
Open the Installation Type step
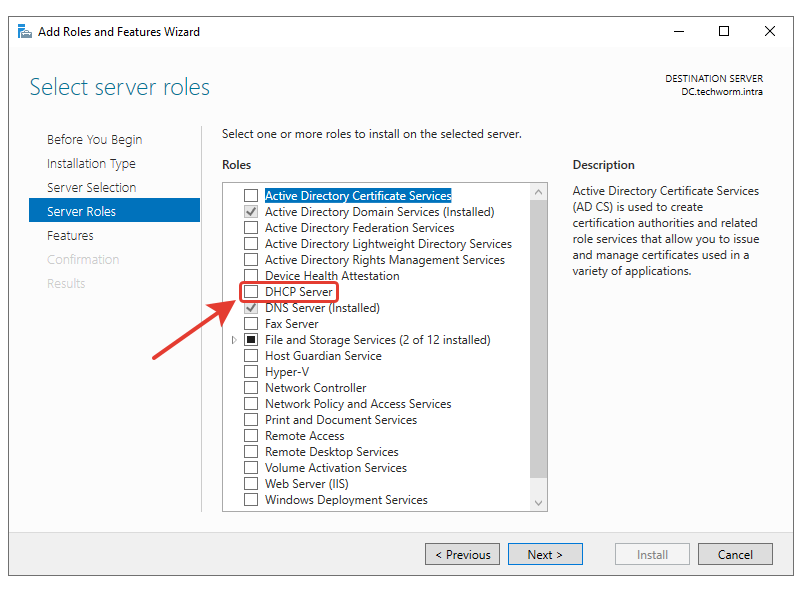click(91, 164)
